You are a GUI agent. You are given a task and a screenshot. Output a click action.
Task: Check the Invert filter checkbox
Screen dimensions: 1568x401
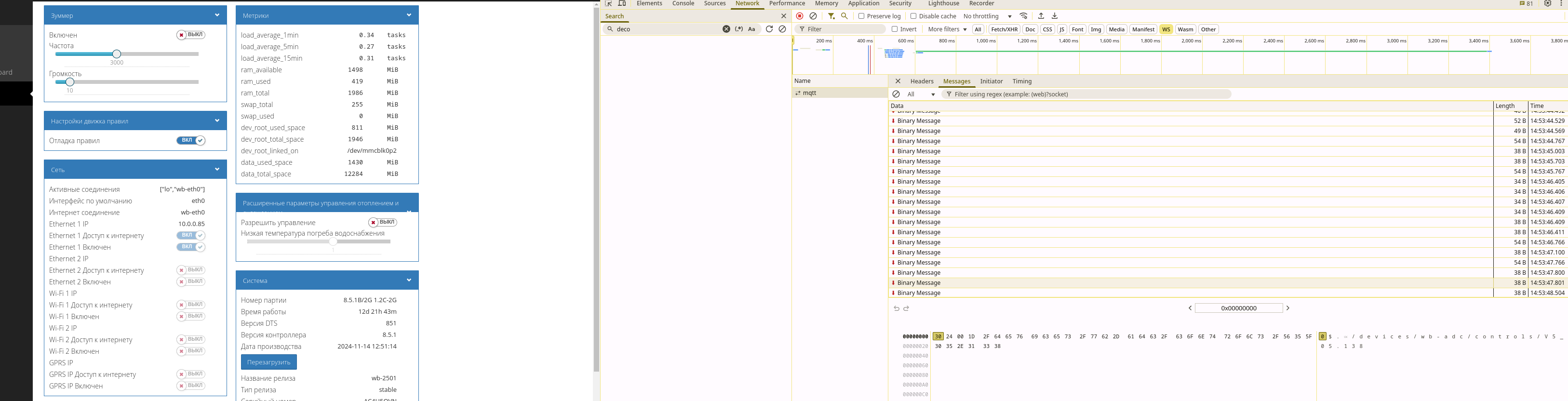pos(895,29)
